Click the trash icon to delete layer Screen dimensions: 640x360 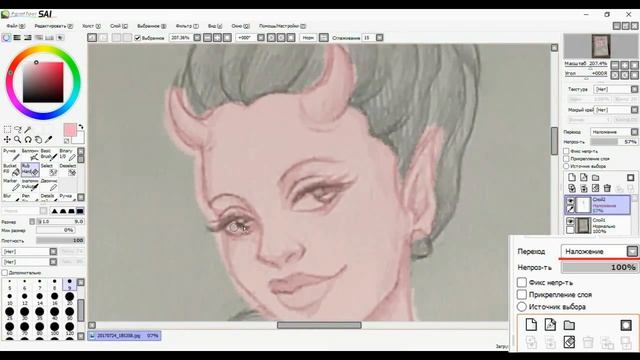tap(607, 188)
